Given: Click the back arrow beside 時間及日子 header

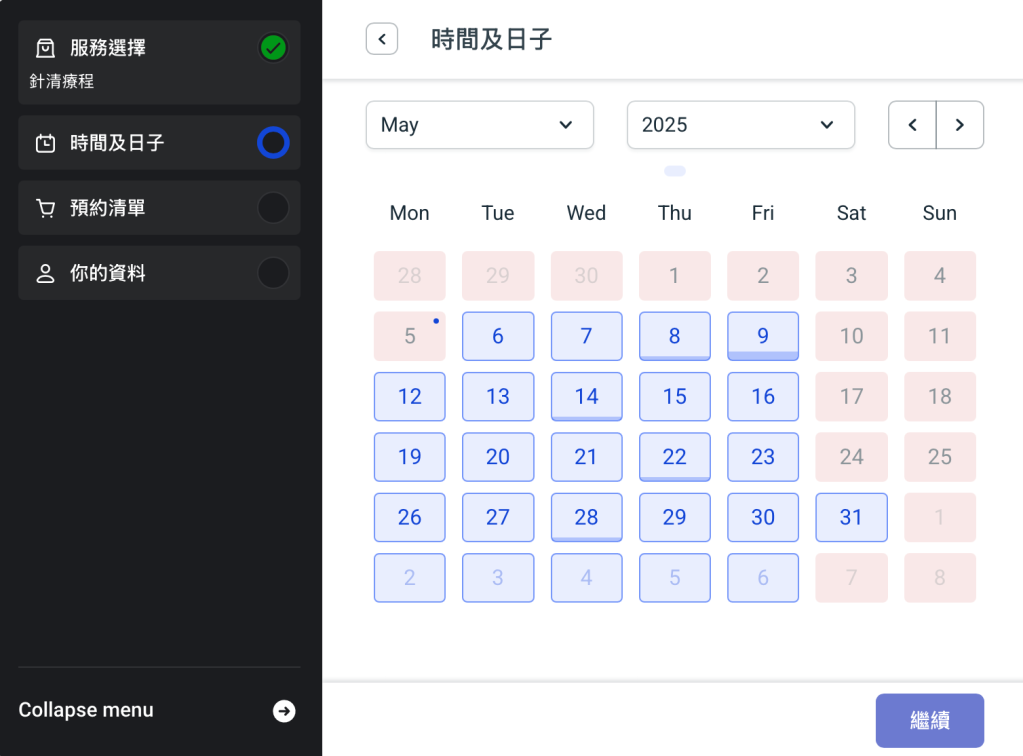Looking at the screenshot, I should (382, 39).
